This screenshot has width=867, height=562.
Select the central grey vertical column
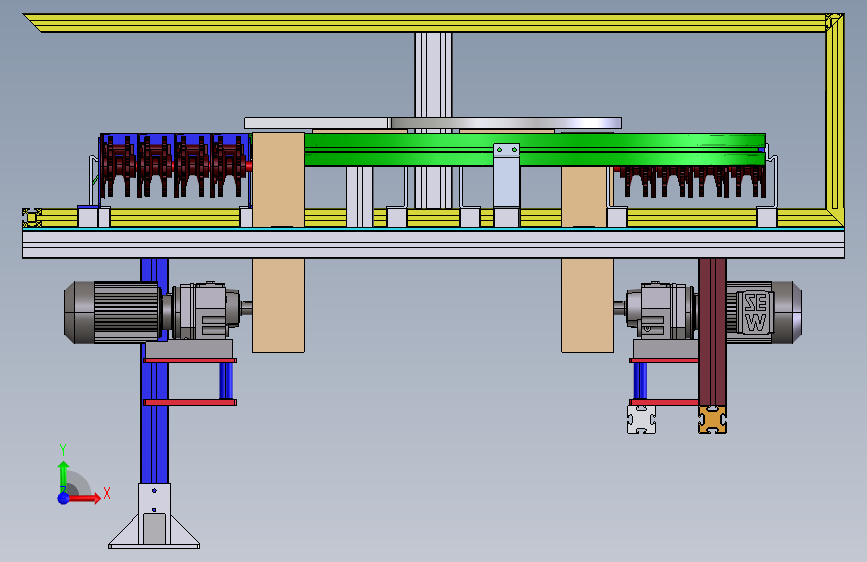tap(433, 75)
